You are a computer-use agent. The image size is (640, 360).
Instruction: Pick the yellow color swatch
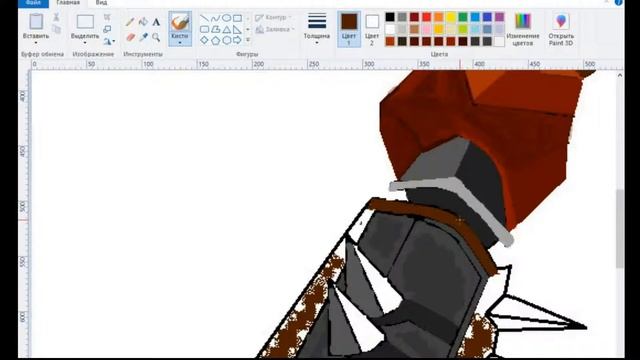coord(451,17)
